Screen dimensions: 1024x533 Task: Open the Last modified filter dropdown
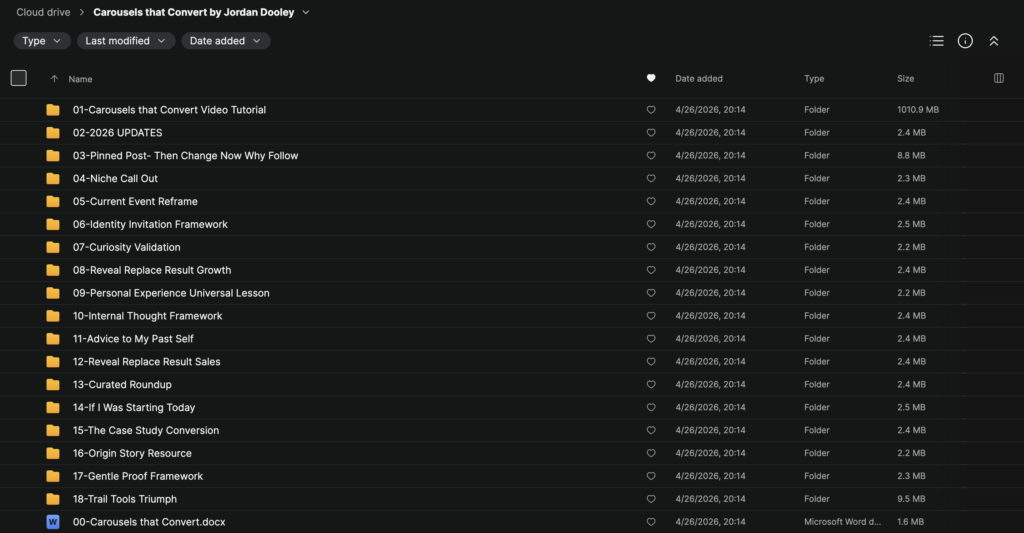point(125,40)
